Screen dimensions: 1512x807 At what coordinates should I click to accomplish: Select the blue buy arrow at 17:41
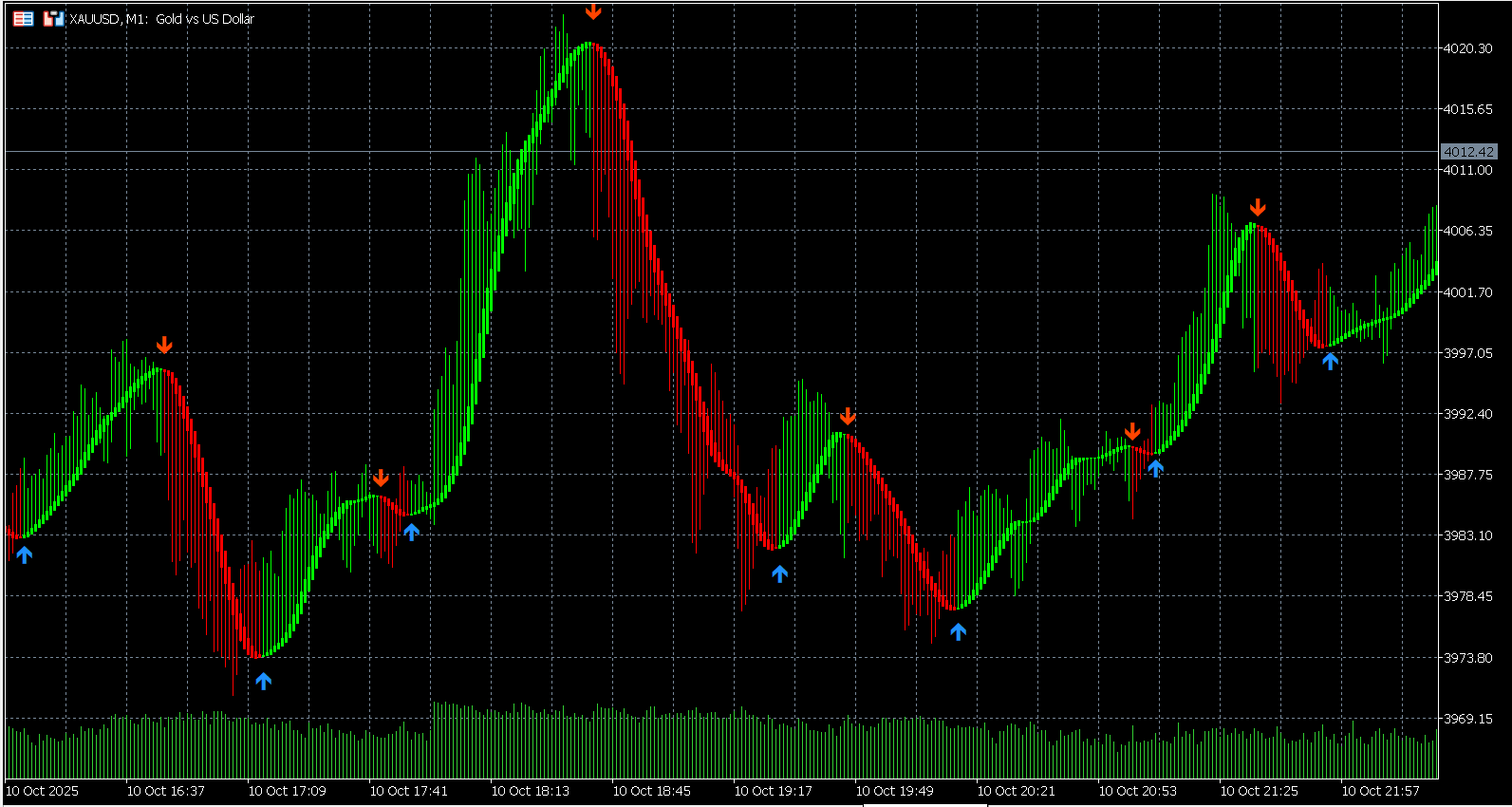tap(411, 532)
